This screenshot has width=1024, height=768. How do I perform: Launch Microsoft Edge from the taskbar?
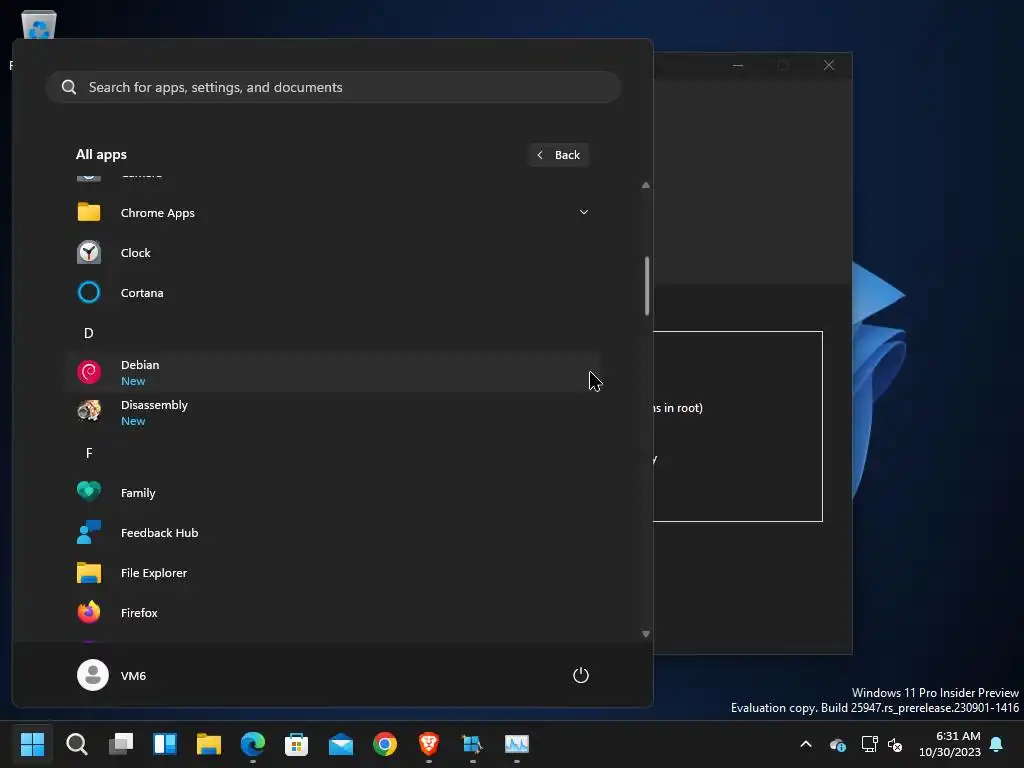(x=253, y=744)
